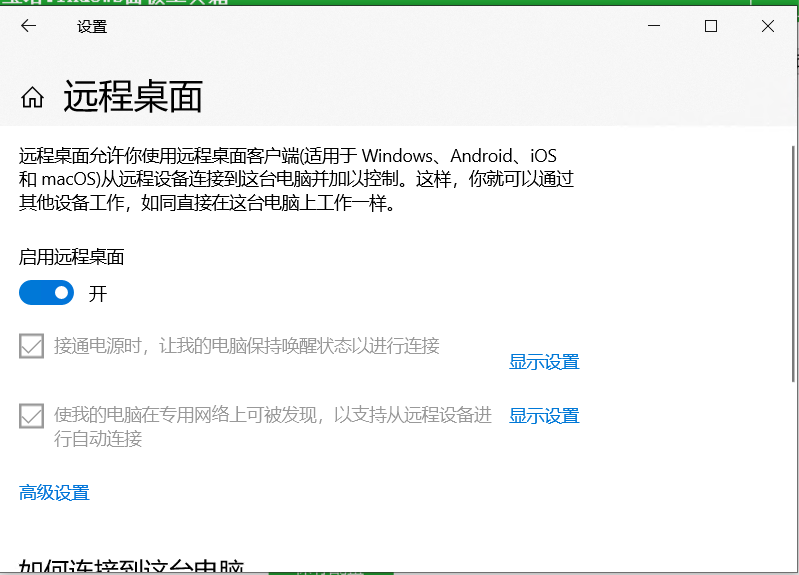Screen dimensions: 799x575
Task: Open the 高级设置 link
Action: coord(54,493)
